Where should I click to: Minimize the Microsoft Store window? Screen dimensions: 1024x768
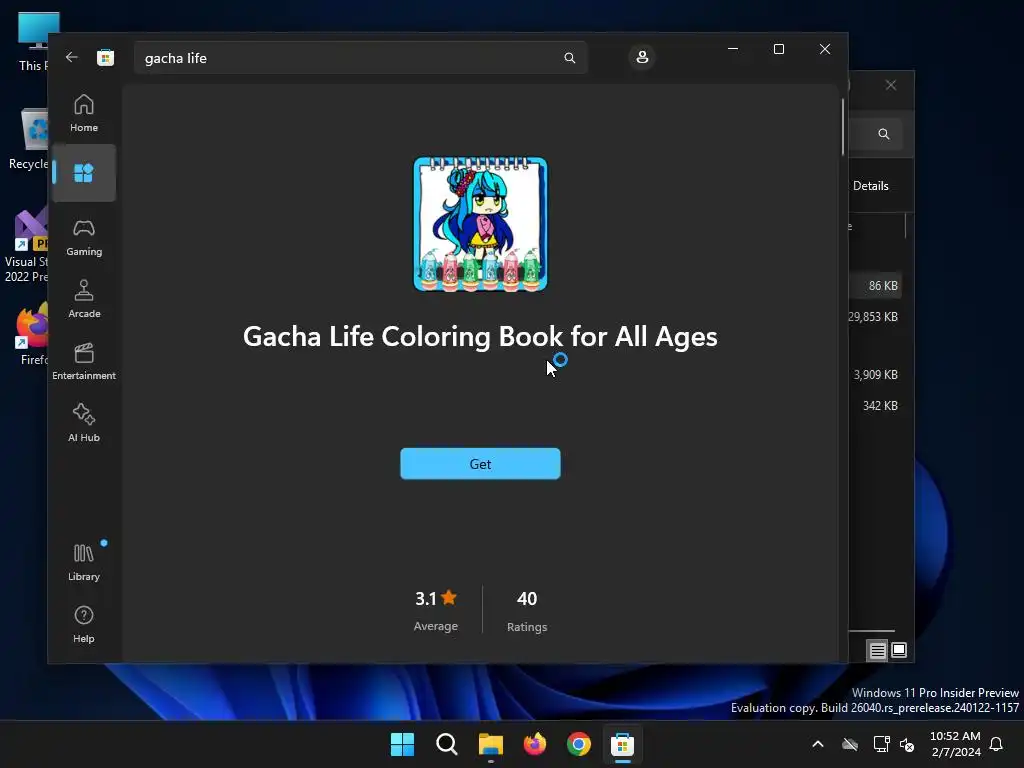pyautogui.click(x=733, y=49)
